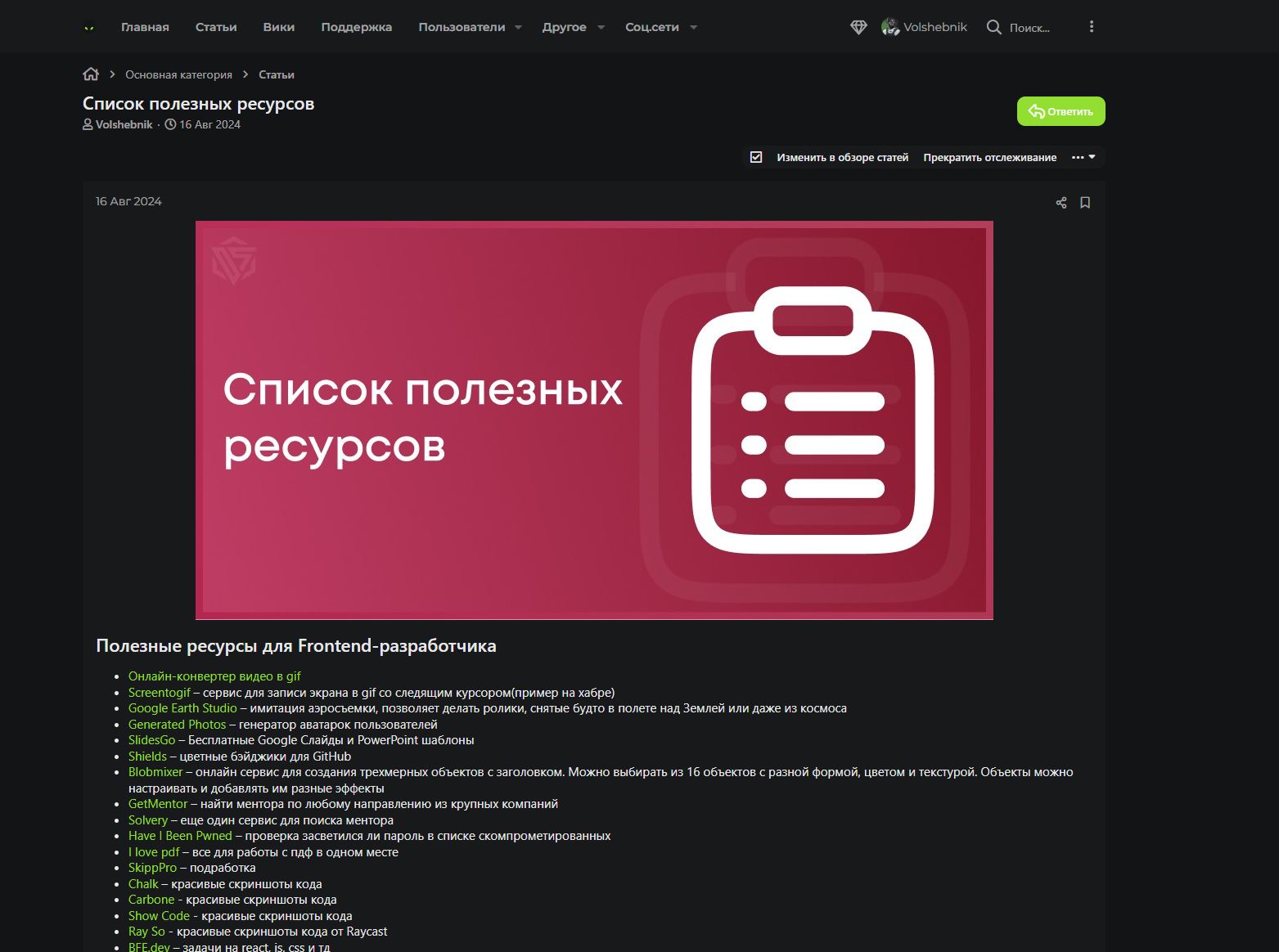Screen dimensions: 1279x952
Task: Open the Carbone link
Action: tap(151, 900)
